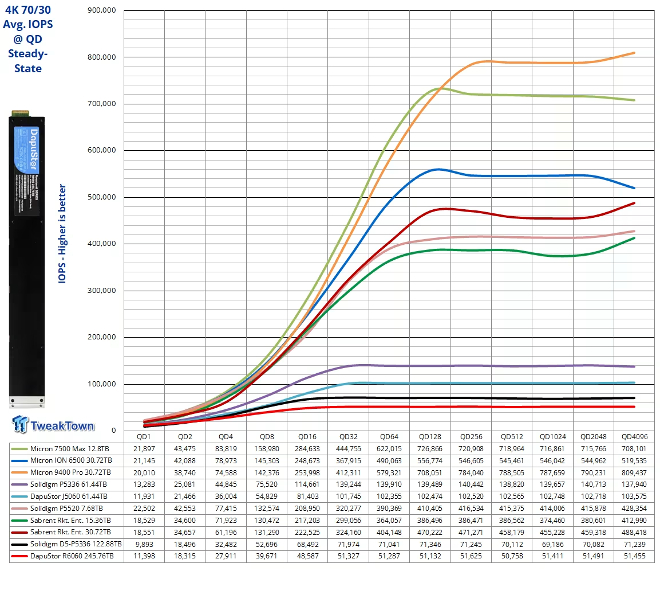Click the 100,000 y-axis label

coord(102,384)
